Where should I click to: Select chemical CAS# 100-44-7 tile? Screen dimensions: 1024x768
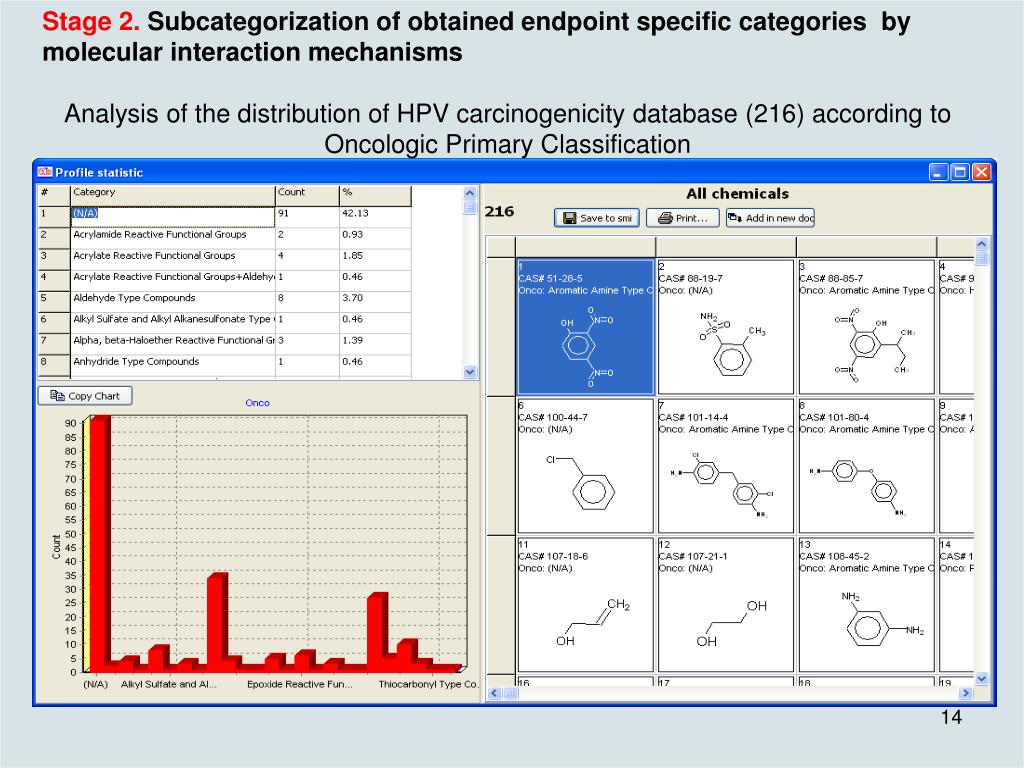click(586, 466)
